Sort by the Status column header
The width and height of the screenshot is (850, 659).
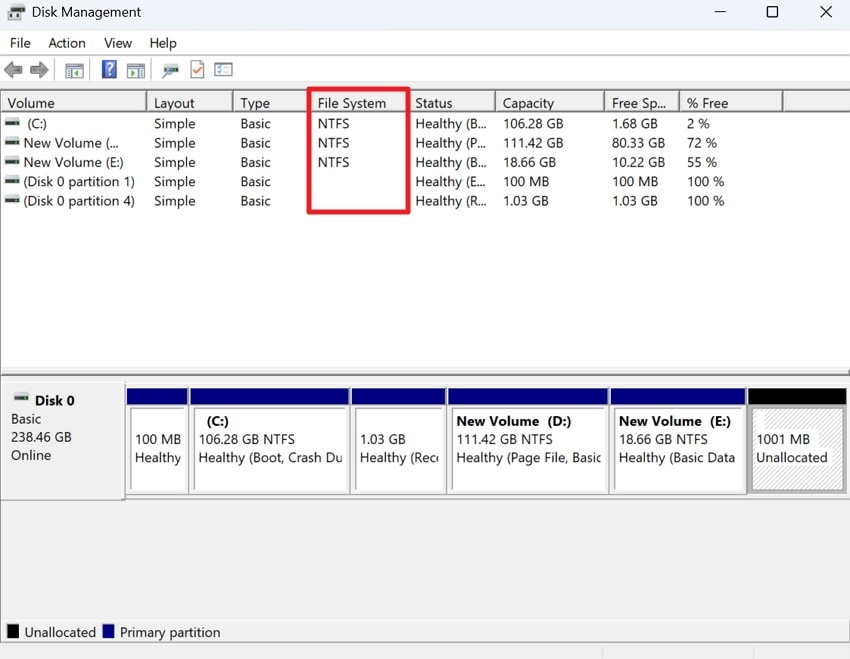pyautogui.click(x=451, y=102)
